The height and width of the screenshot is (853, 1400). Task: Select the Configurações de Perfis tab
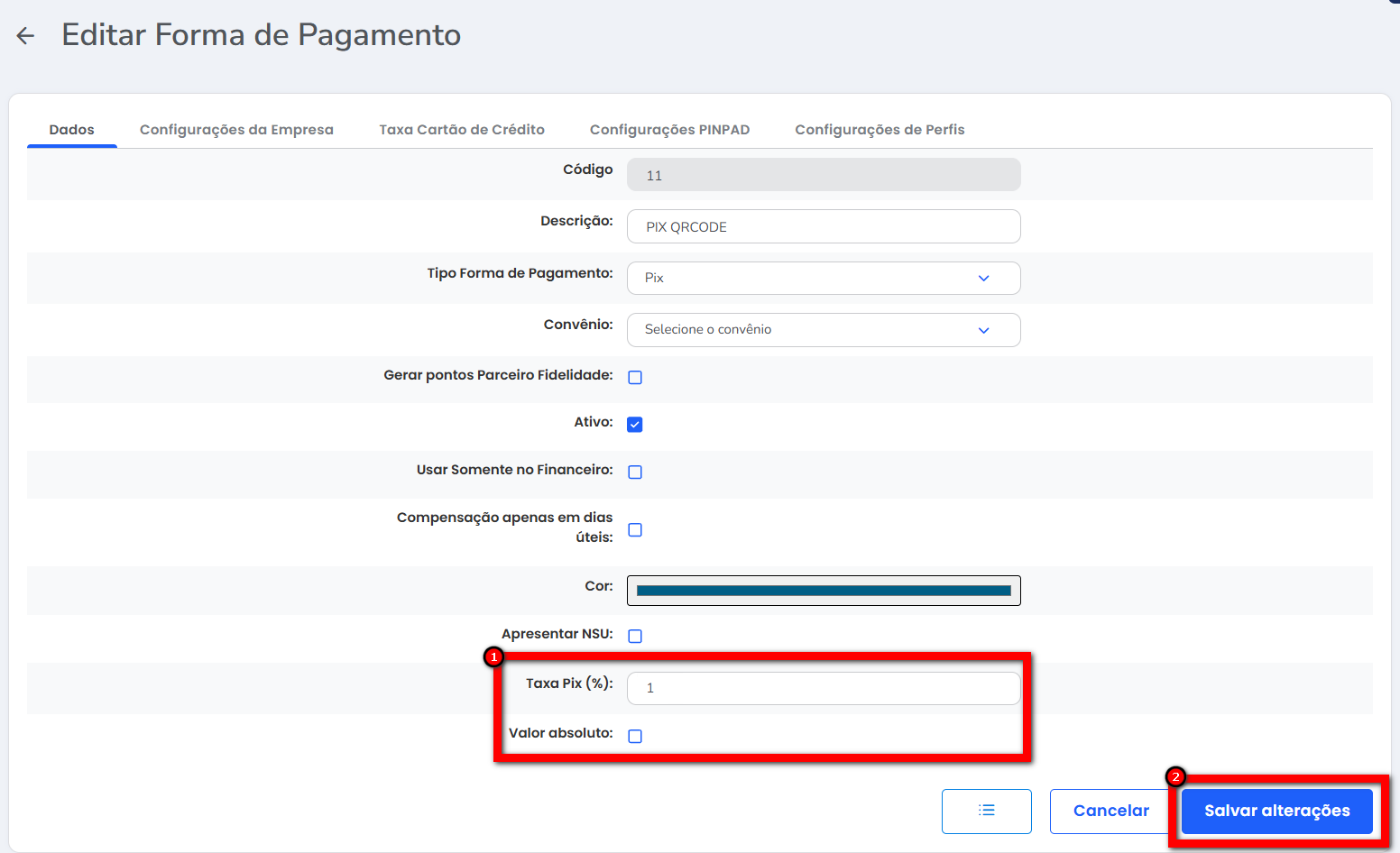coord(880,130)
